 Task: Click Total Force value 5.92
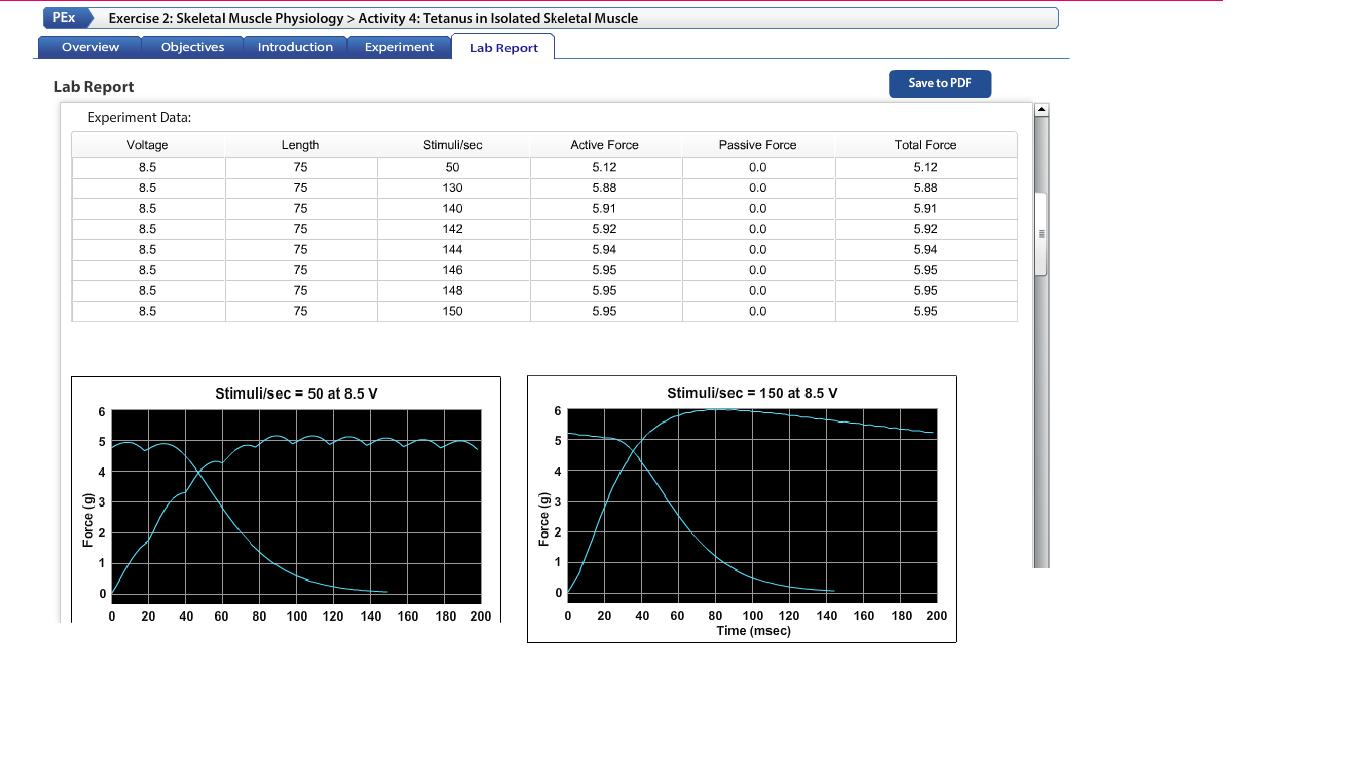tap(926, 229)
